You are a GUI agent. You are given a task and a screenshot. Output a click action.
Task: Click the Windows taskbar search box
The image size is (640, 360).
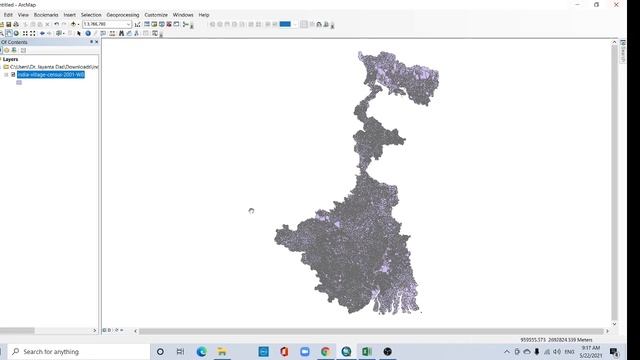[80, 351]
